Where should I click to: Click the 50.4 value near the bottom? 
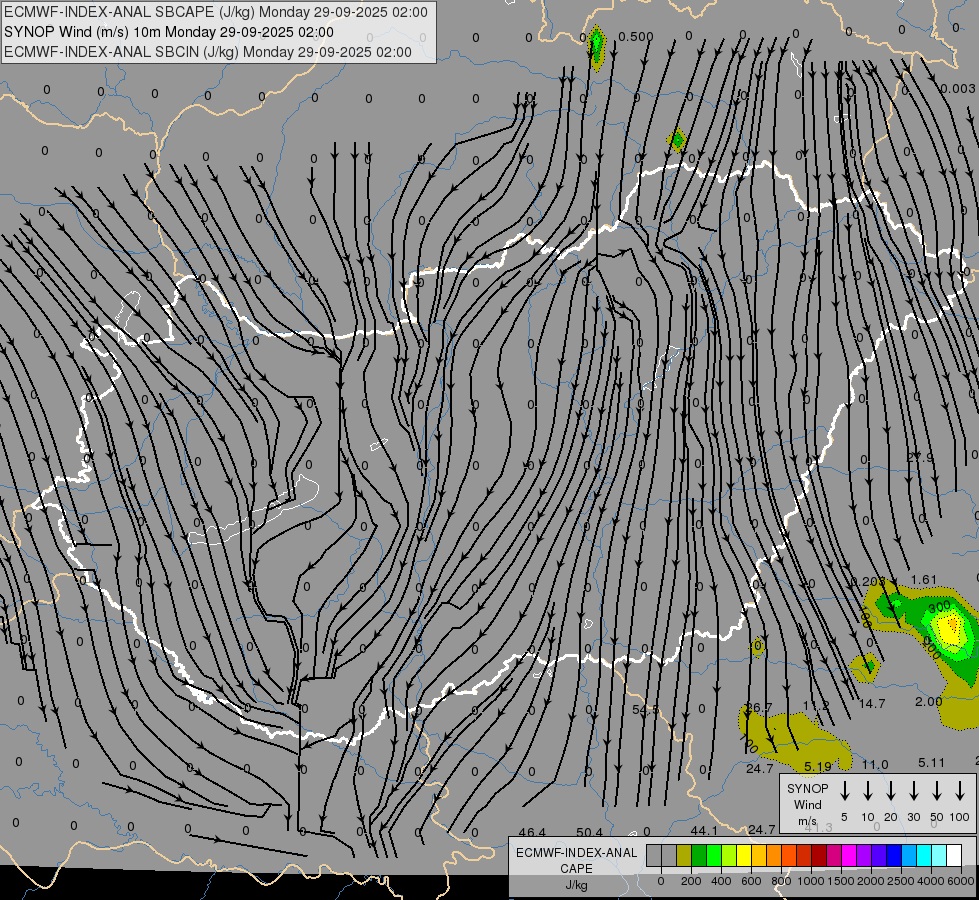589,833
